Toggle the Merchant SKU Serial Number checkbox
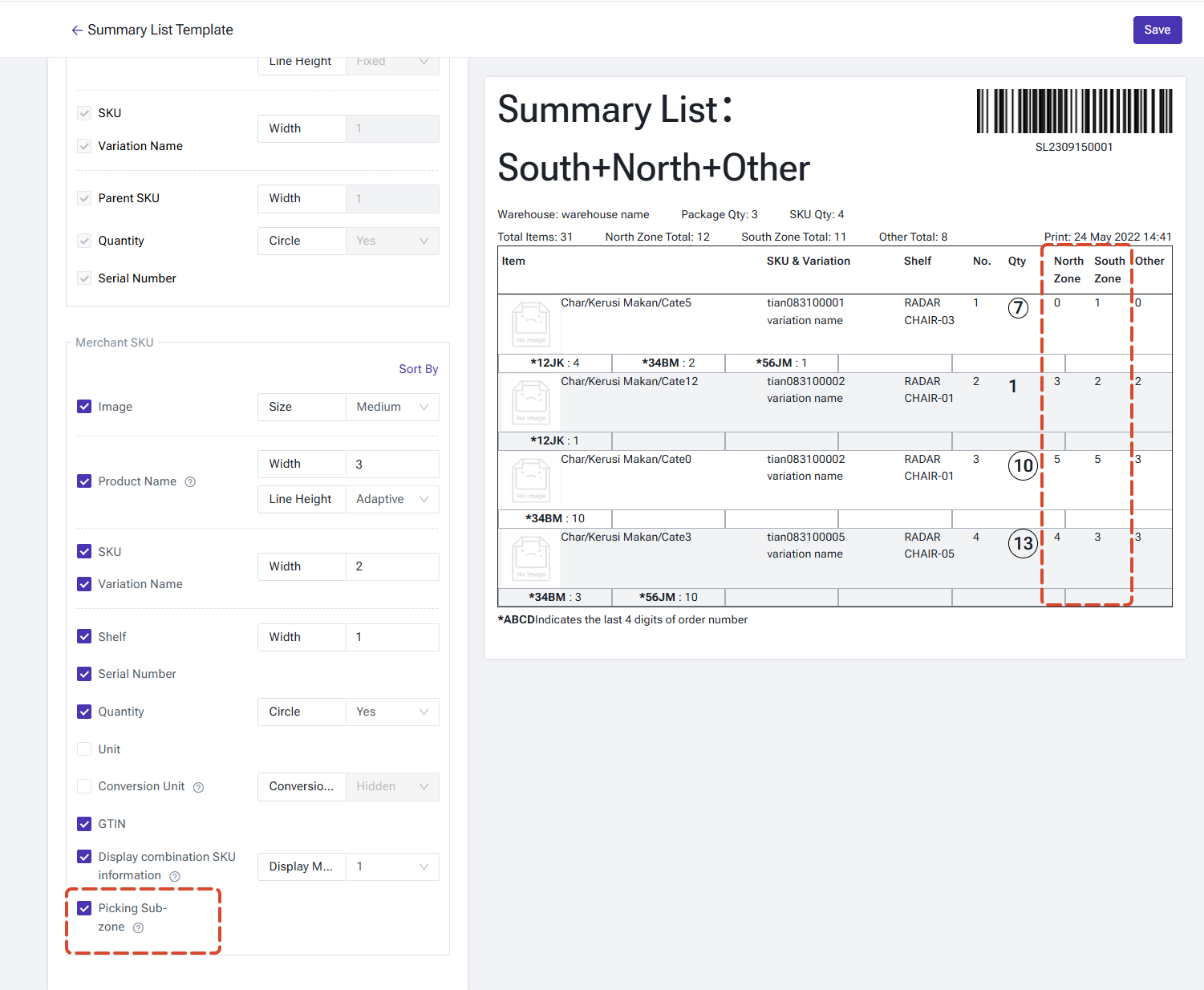This screenshot has height=990, width=1204. click(84, 674)
